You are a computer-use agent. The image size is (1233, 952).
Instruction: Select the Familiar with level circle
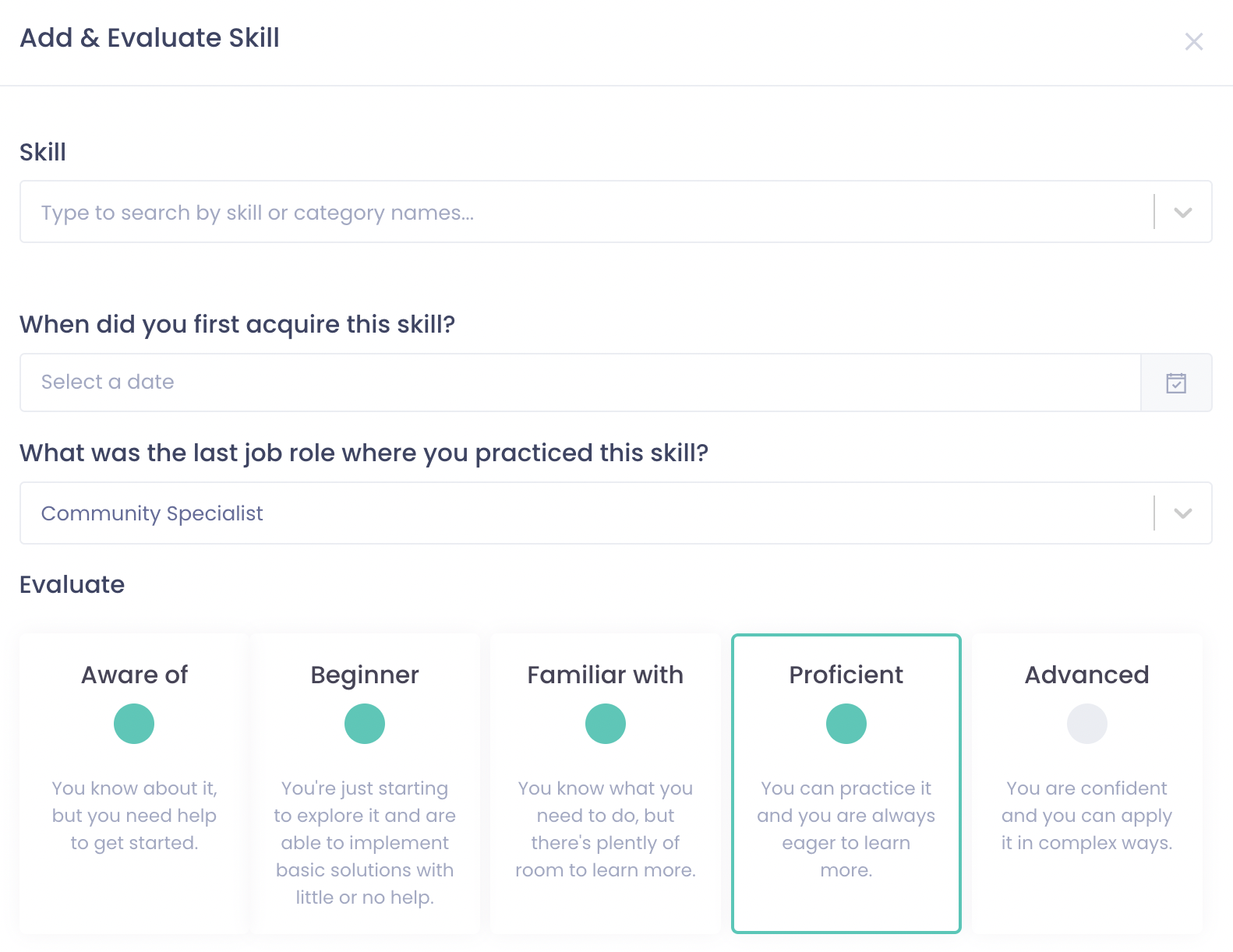(x=606, y=723)
